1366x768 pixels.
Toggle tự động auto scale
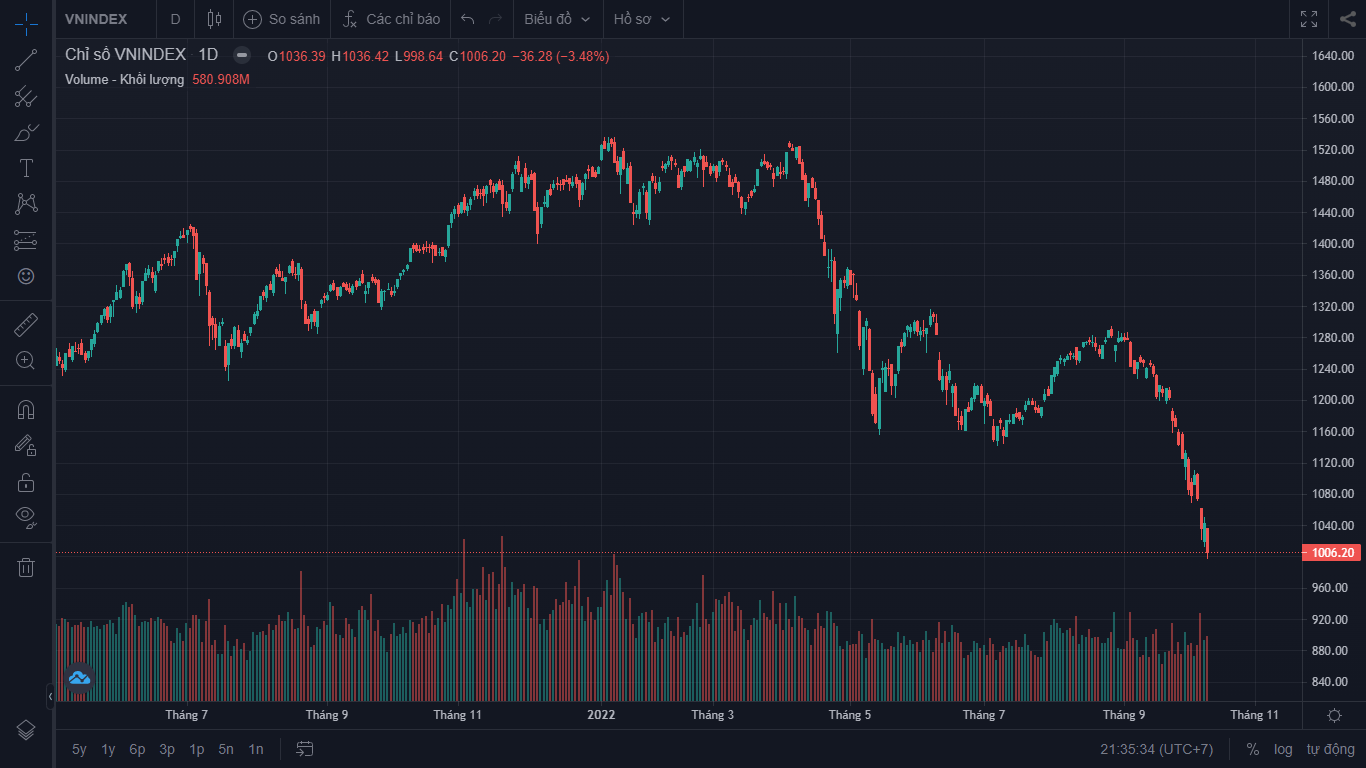(x=1330, y=749)
